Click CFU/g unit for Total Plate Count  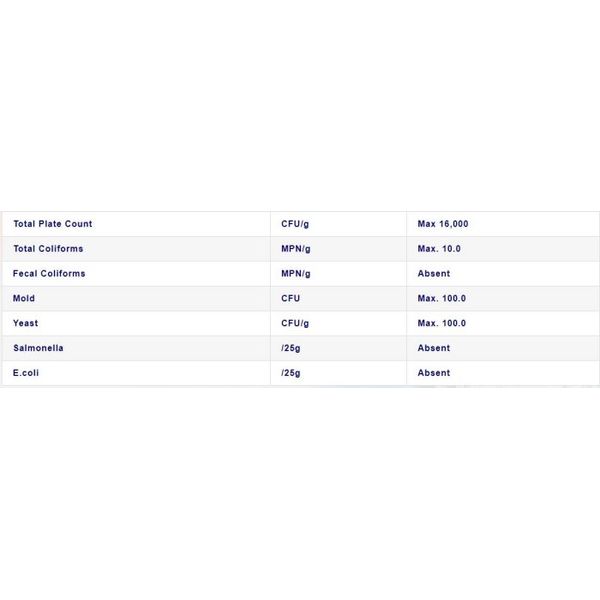pos(295,224)
